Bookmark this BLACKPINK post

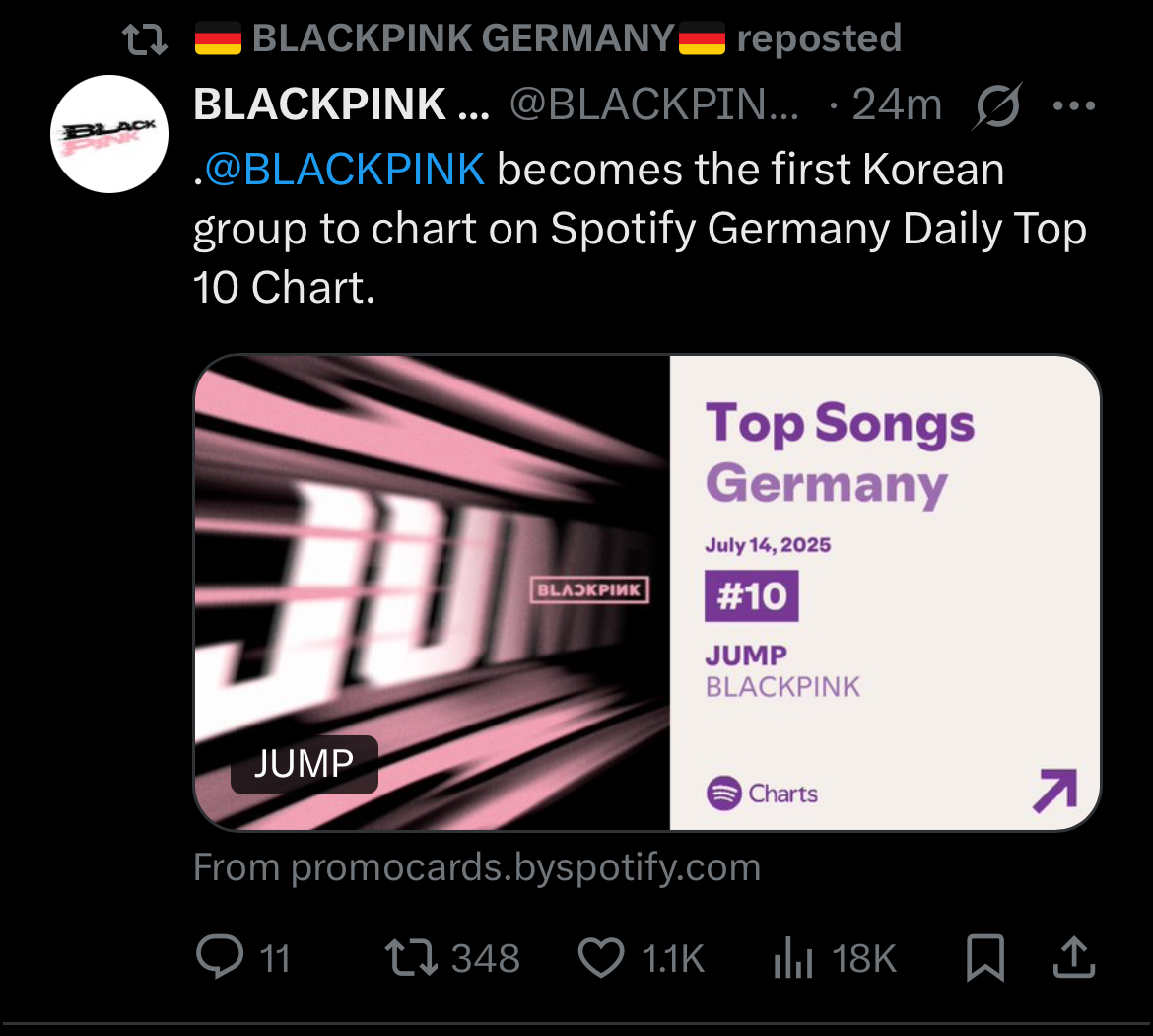click(x=985, y=957)
